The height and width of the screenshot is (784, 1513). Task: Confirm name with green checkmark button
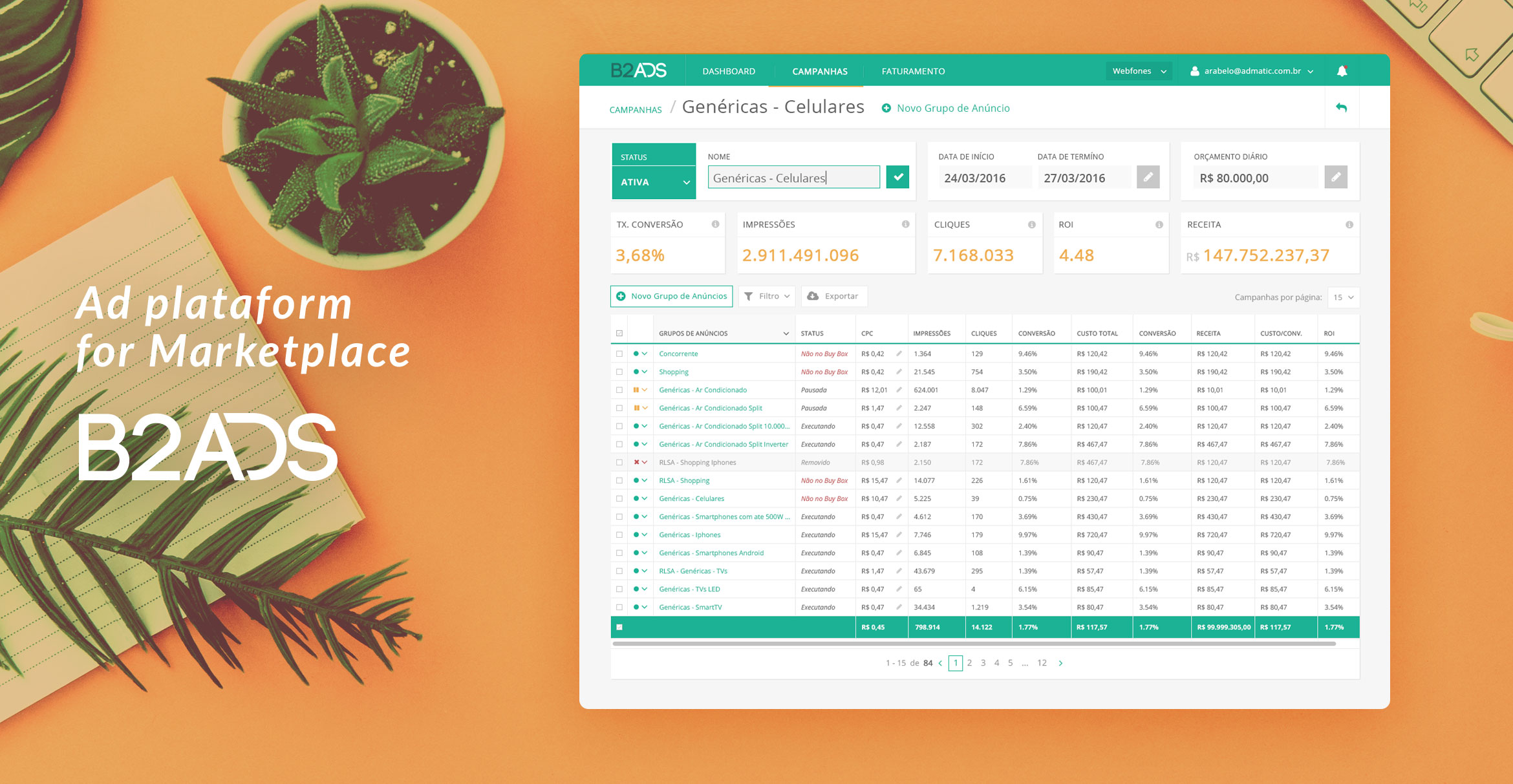[x=897, y=177]
